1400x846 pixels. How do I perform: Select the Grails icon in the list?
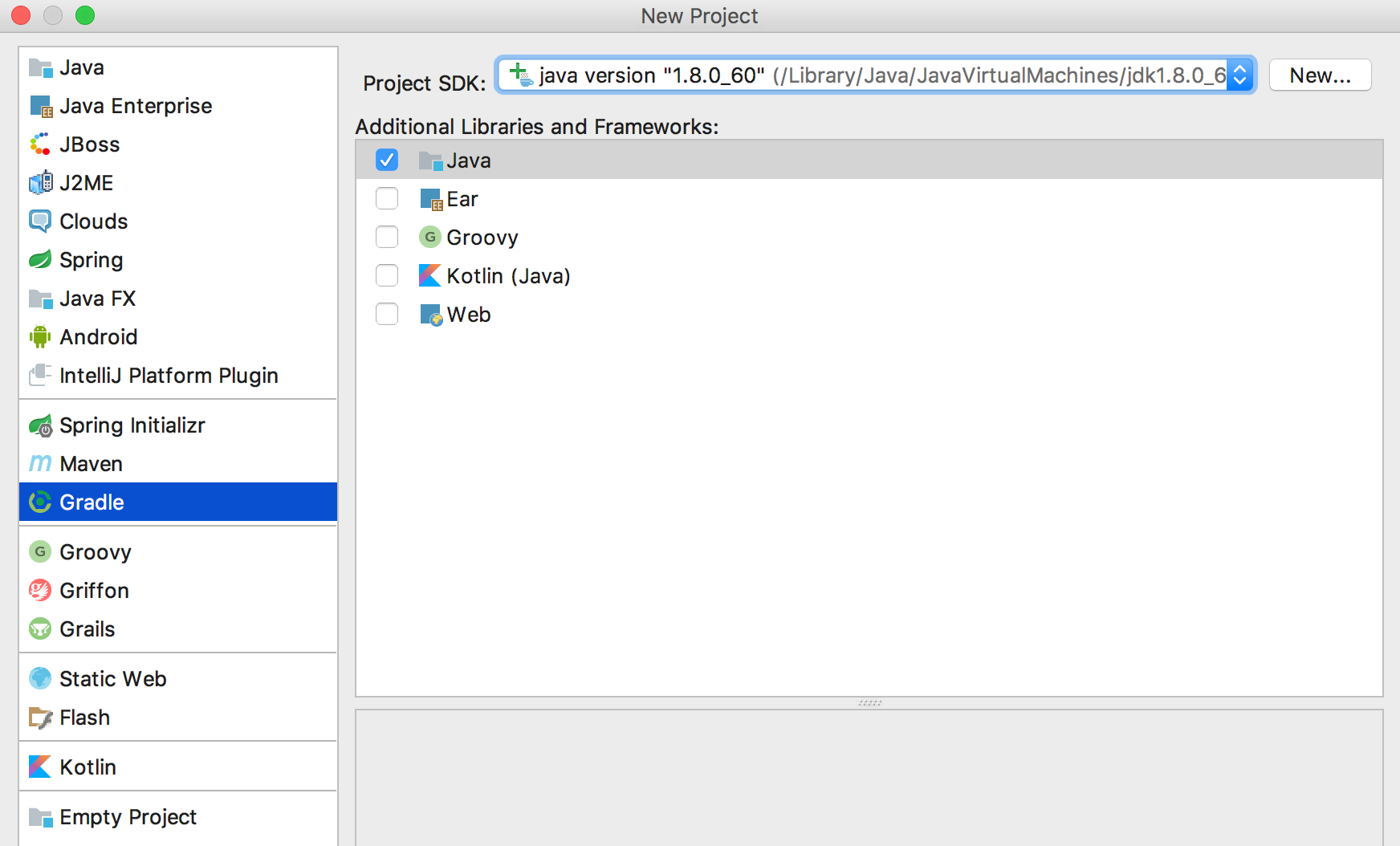[39, 629]
